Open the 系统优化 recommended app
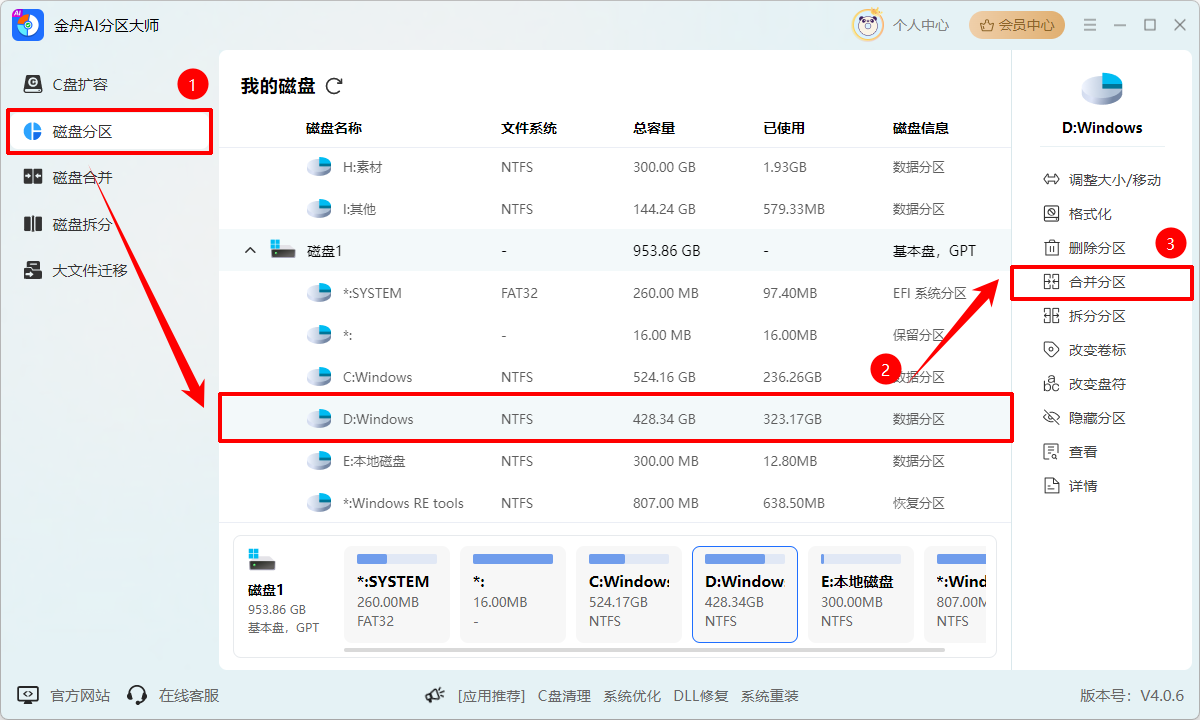 [x=632, y=696]
